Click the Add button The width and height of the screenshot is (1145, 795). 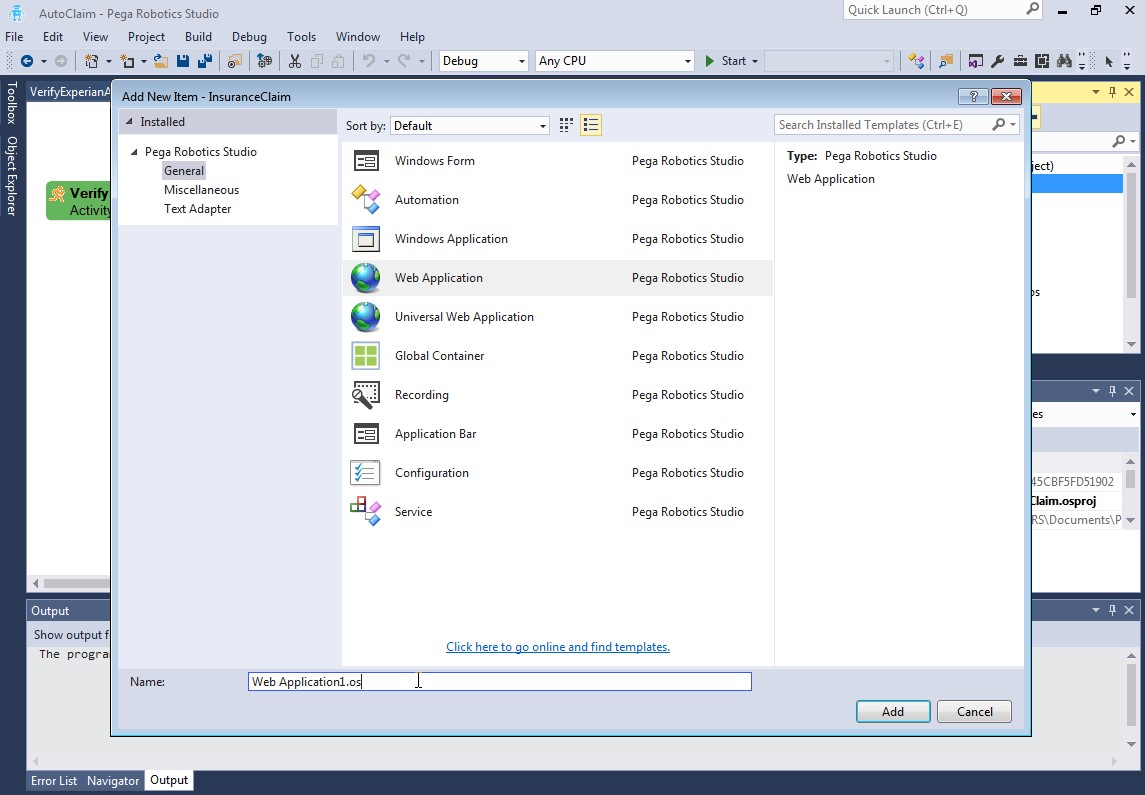(892, 712)
